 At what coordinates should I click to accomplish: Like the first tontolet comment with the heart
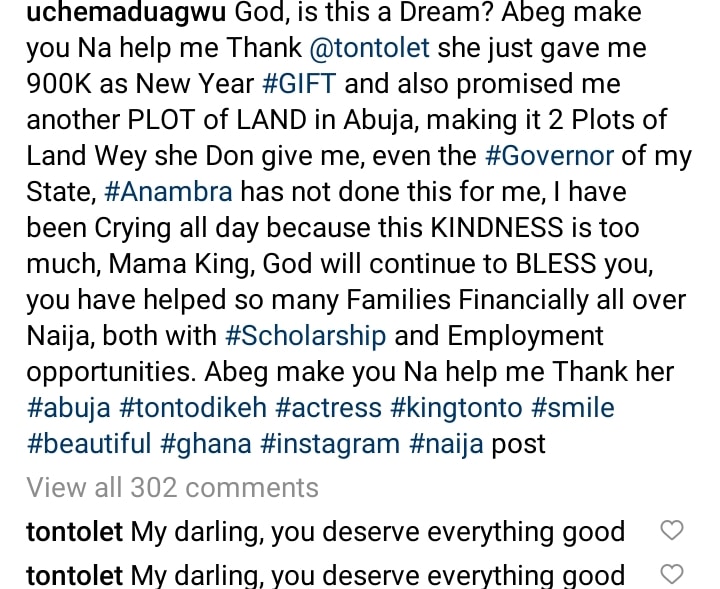click(673, 531)
